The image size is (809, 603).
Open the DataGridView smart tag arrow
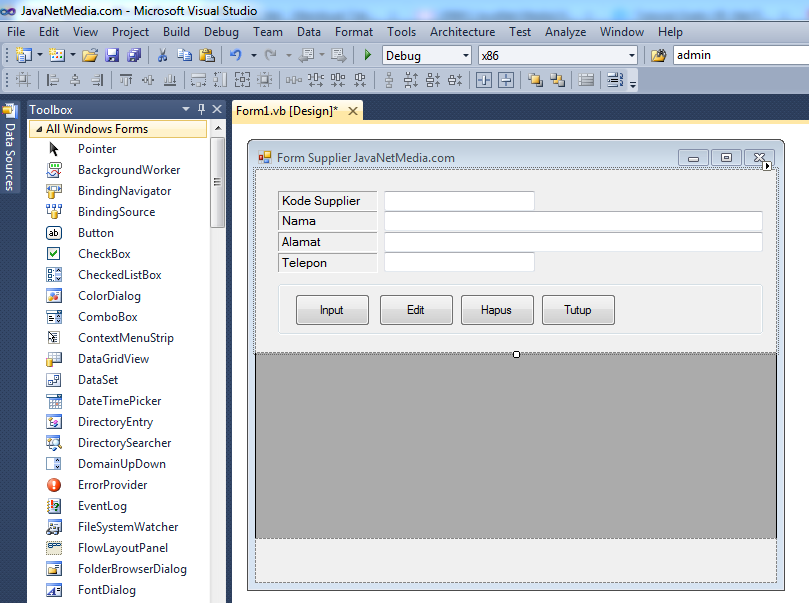point(767,166)
